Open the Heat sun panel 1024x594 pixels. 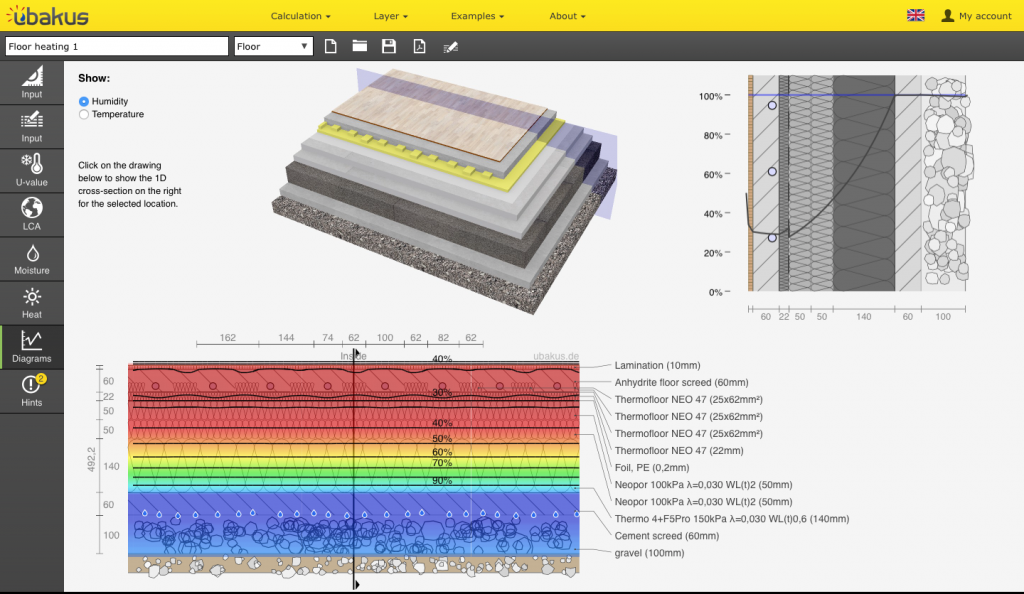31,302
